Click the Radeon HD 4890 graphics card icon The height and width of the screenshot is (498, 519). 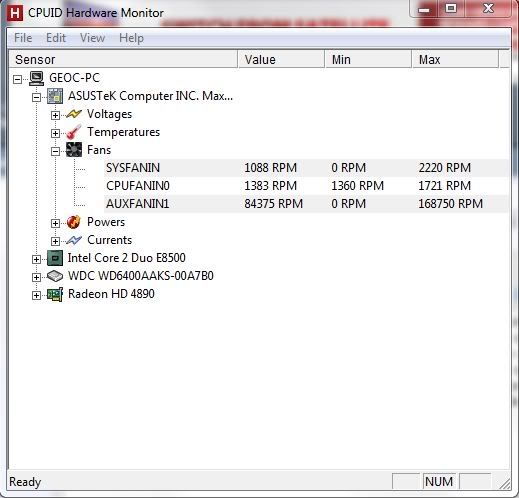tap(55, 294)
